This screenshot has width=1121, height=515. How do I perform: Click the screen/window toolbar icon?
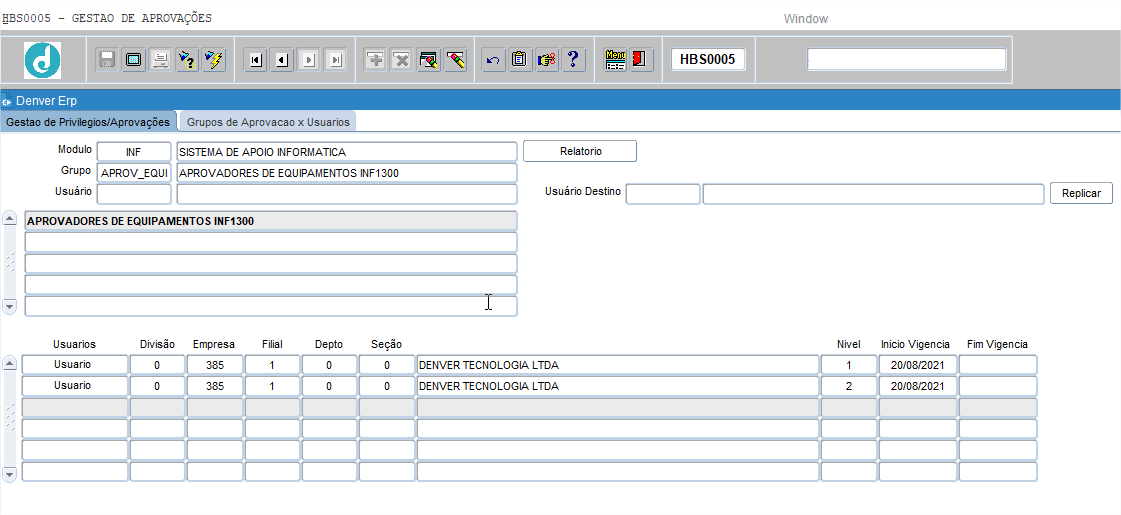pyautogui.click(x=134, y=60)
